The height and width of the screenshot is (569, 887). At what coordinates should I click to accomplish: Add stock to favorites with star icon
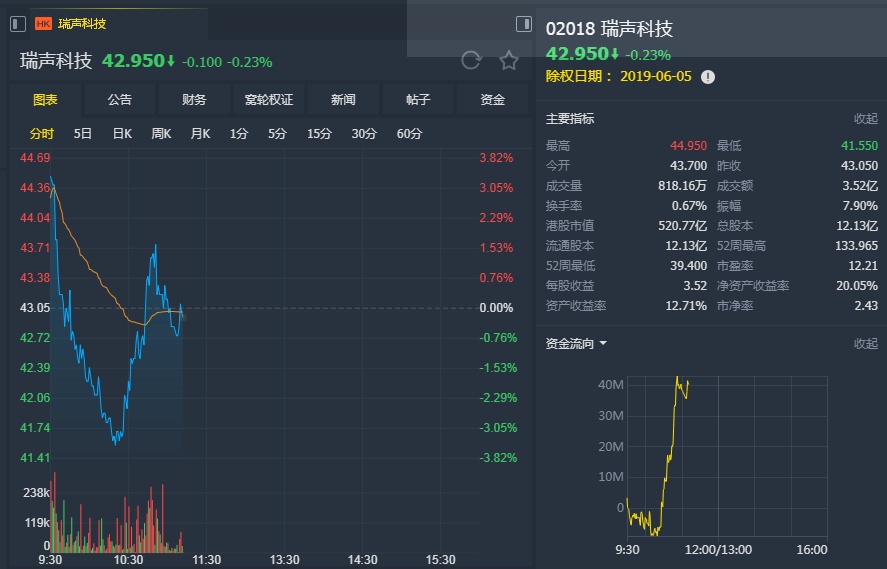[x=509, y=61]
